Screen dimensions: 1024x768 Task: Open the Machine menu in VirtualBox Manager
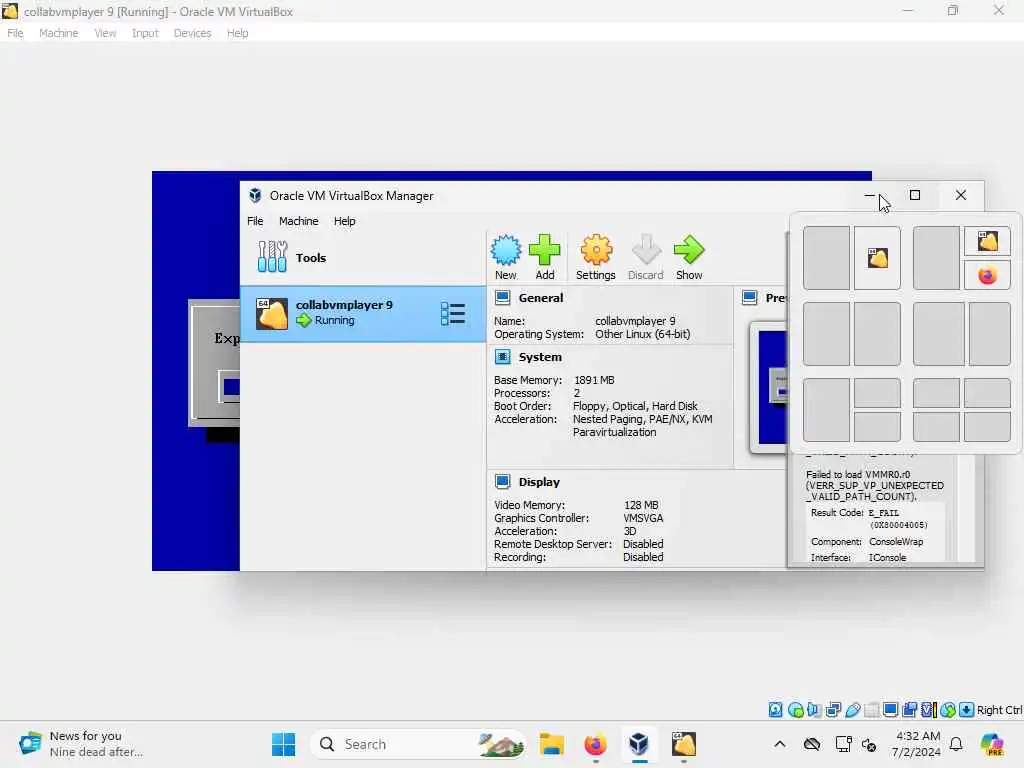tap(298, 221)
